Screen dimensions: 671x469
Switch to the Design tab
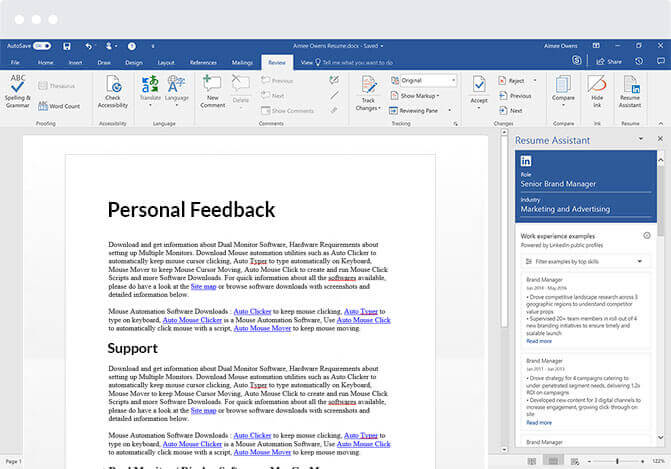tap(134, 62)
